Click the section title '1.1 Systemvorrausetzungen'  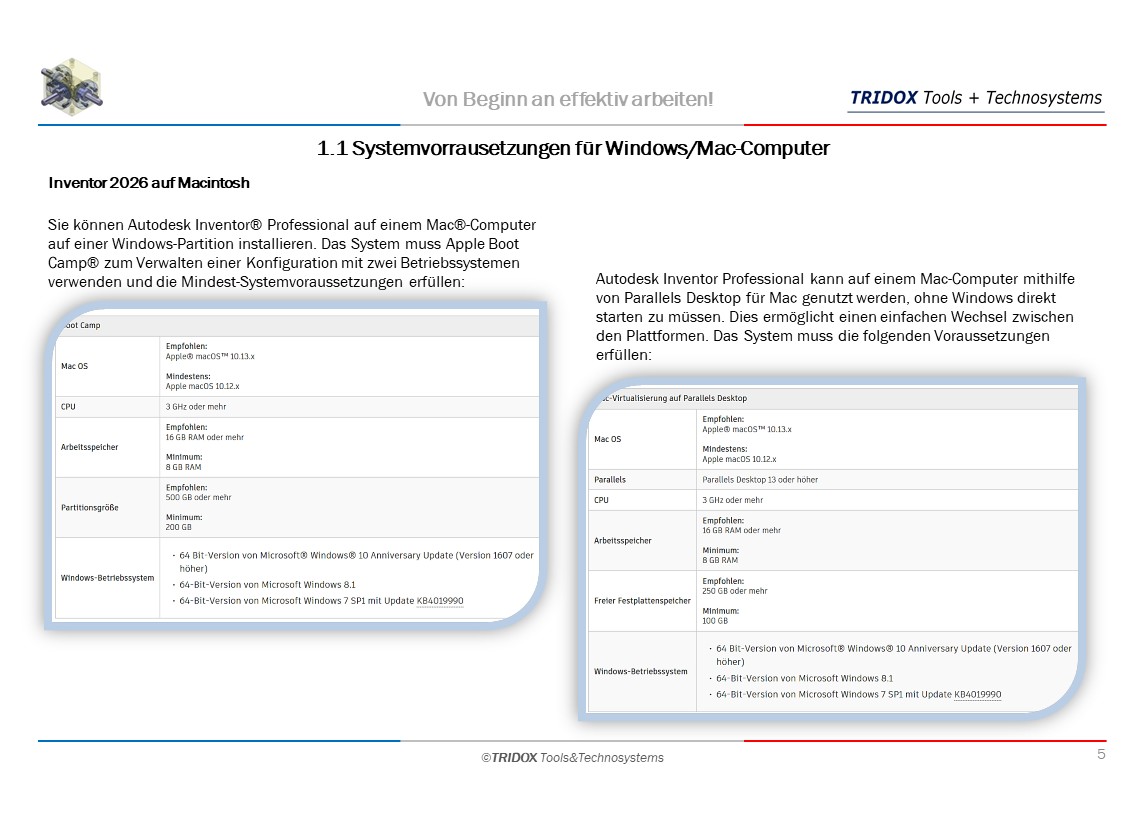(x=573, y=149)
